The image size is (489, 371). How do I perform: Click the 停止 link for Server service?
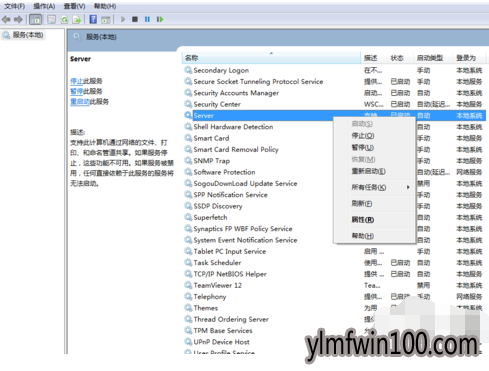76,81
